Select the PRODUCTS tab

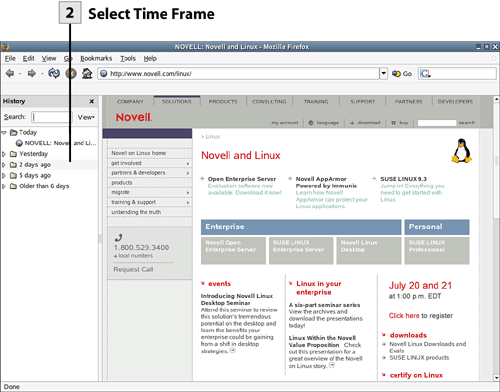[223, 102]
